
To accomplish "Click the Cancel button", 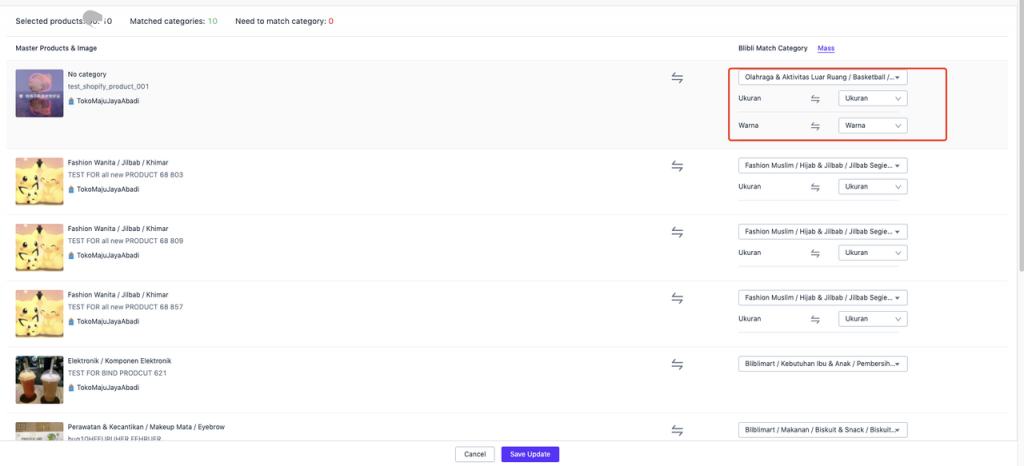I will (x=475, y=454).
